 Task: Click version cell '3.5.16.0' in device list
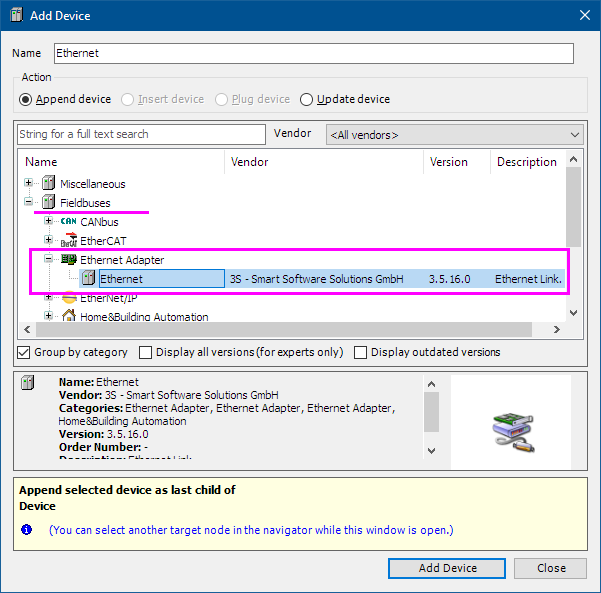click(x=449, y=279)
